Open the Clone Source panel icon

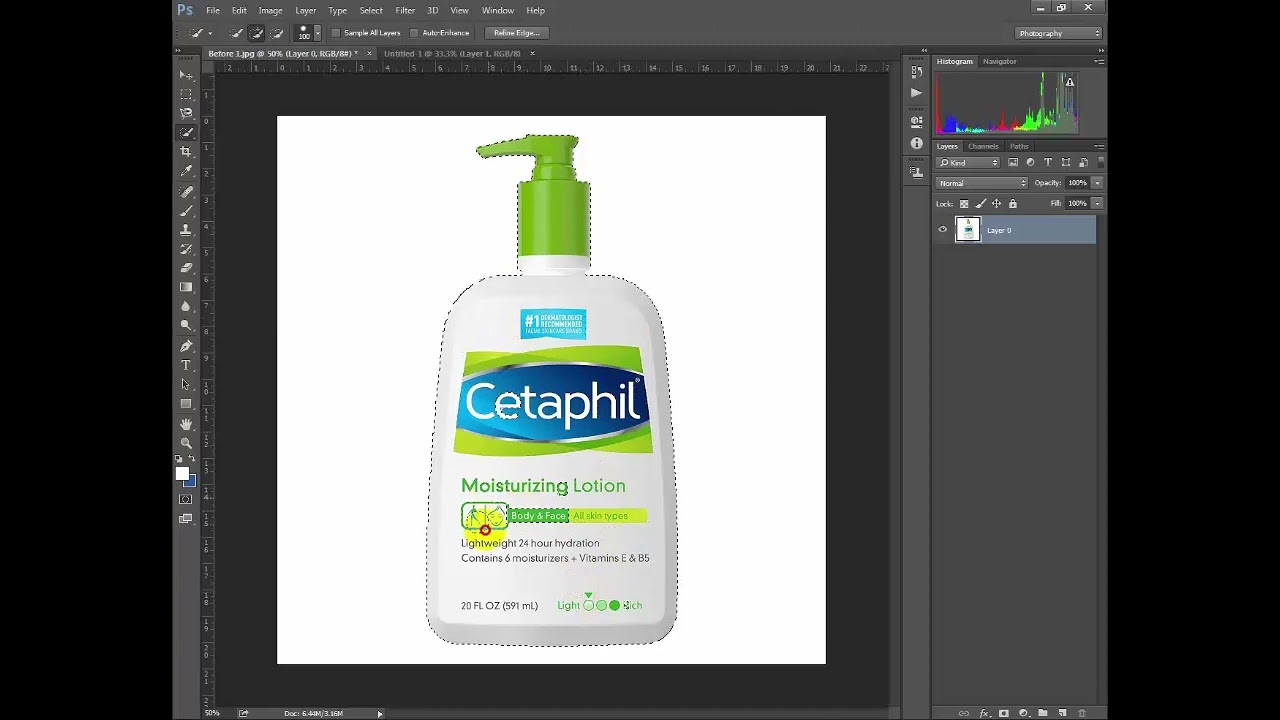click(916, 172)
